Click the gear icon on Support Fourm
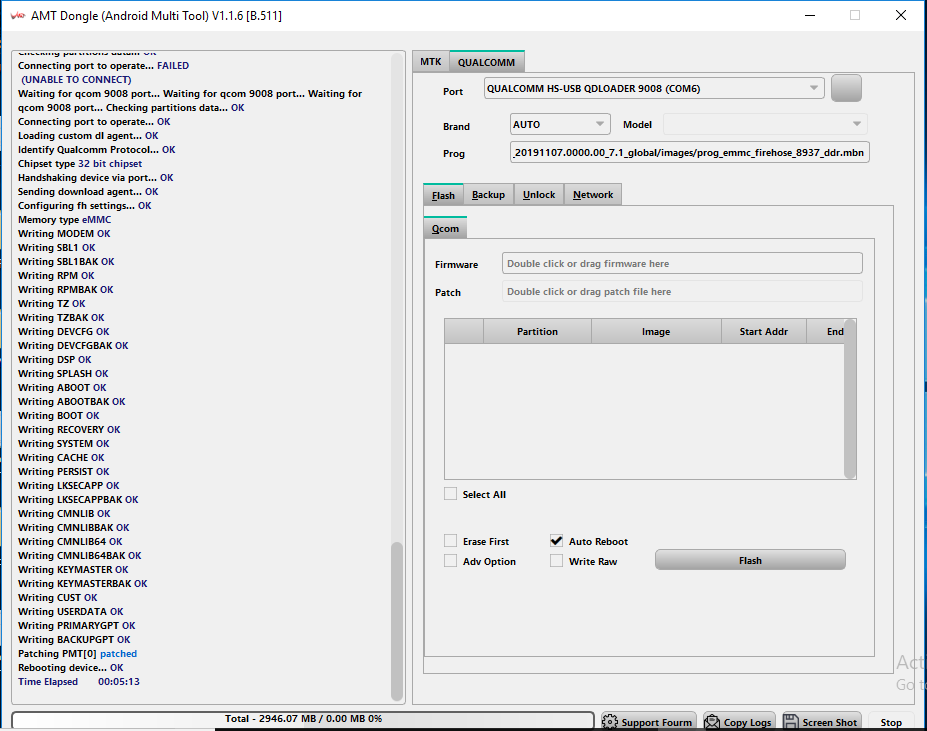This screenshot has width=927, height=731. pos(610,722)
